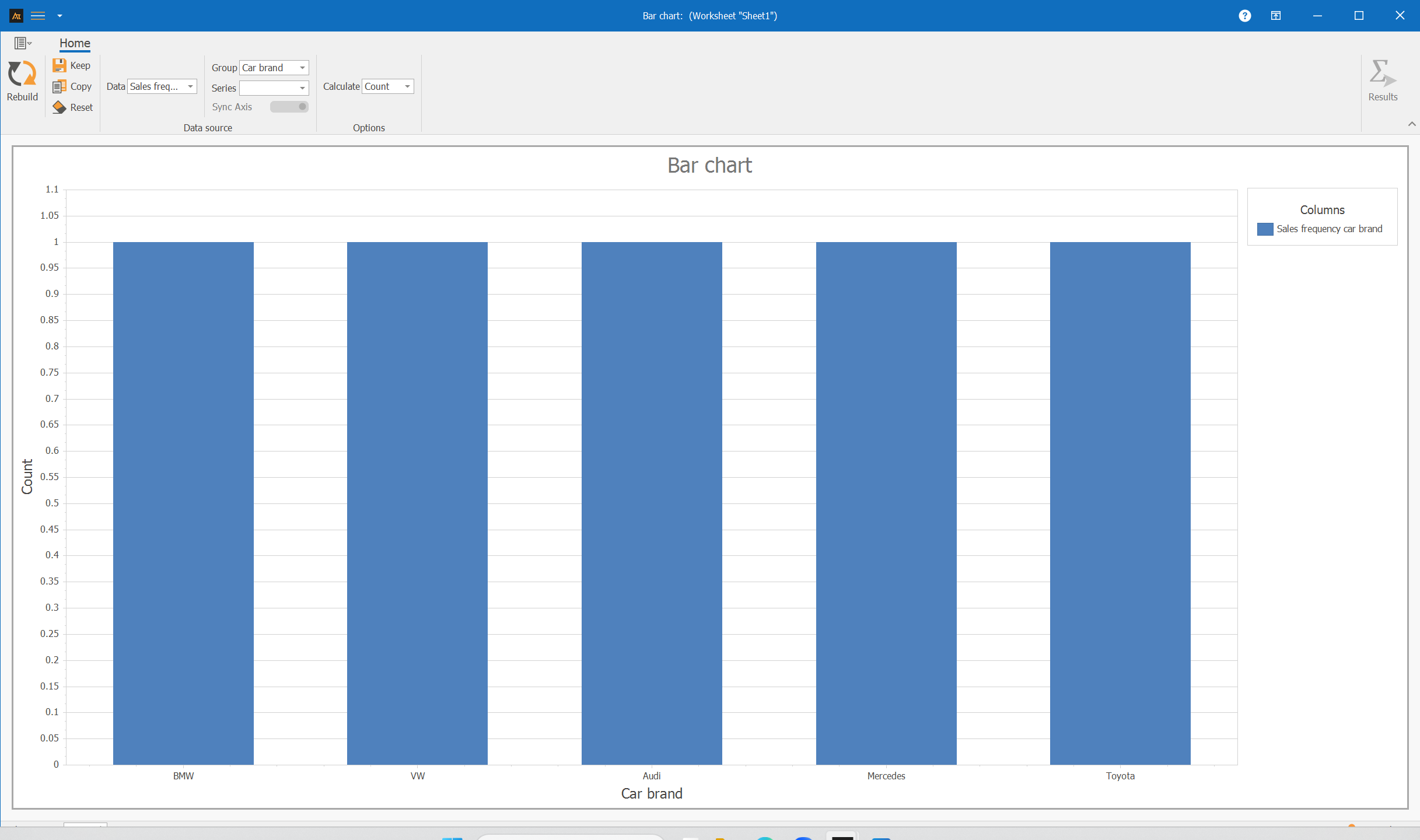Open the Results sigma icon
This screenshot has width=1420, height=840.
(x=1382, y=75)
